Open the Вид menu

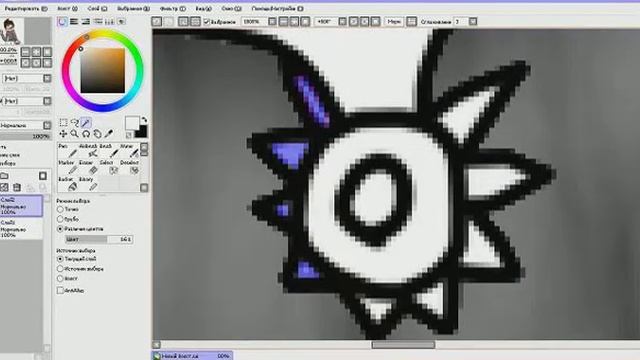203,8
